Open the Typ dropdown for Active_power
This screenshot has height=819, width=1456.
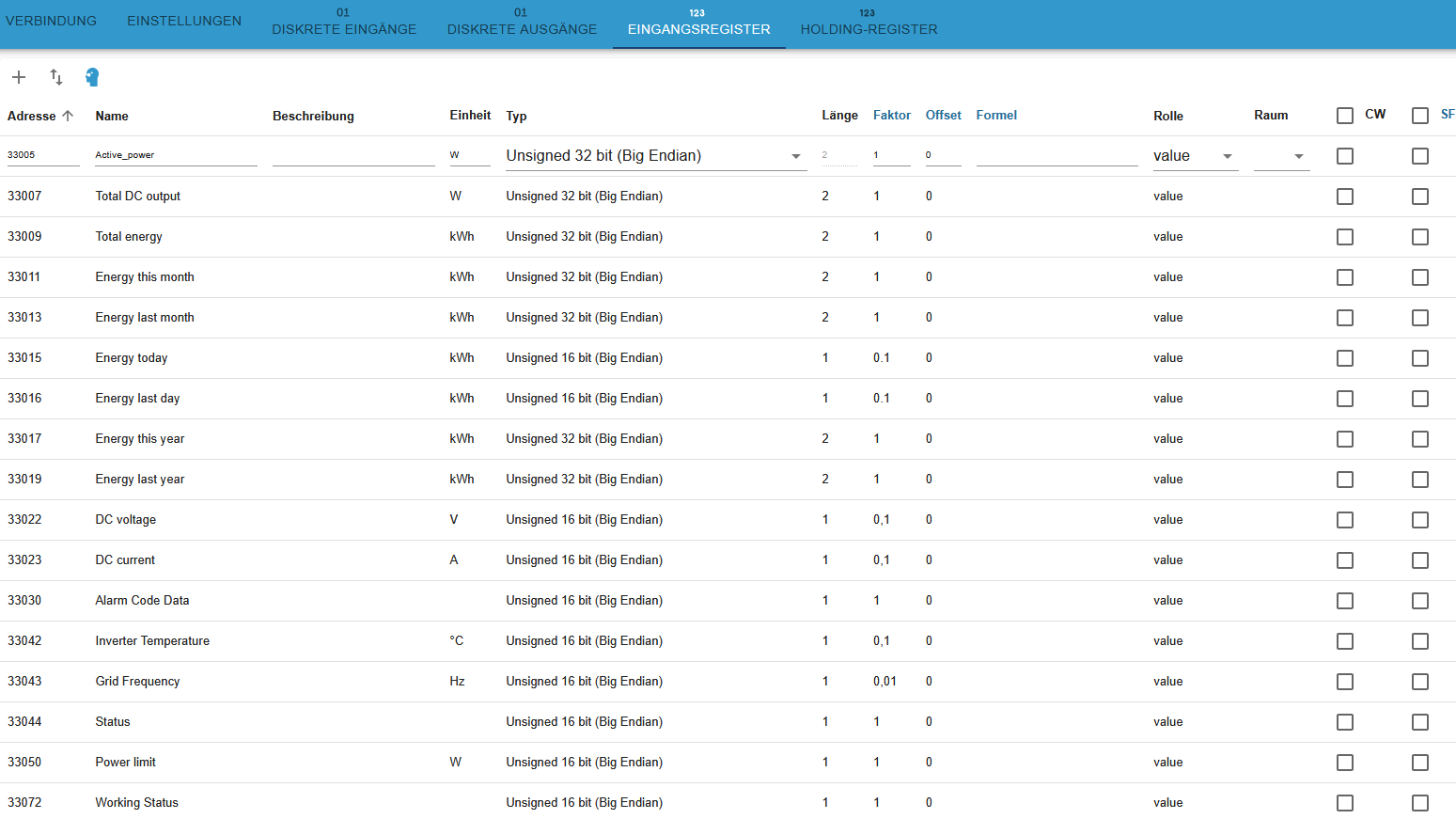(x=656, y=156)
